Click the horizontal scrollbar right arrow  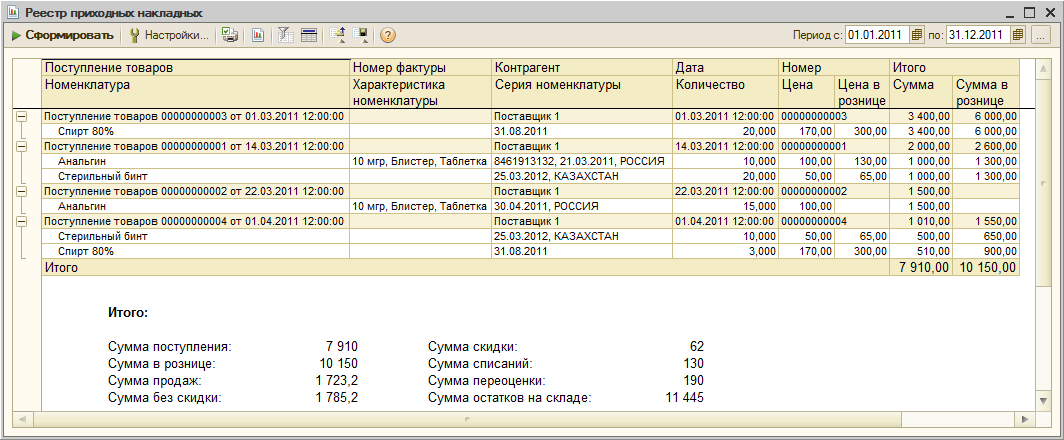pos(1025,420)
